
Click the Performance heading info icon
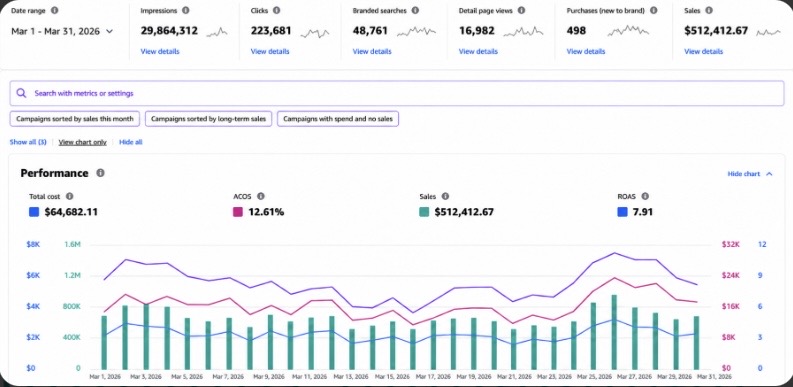coord(100,173)
